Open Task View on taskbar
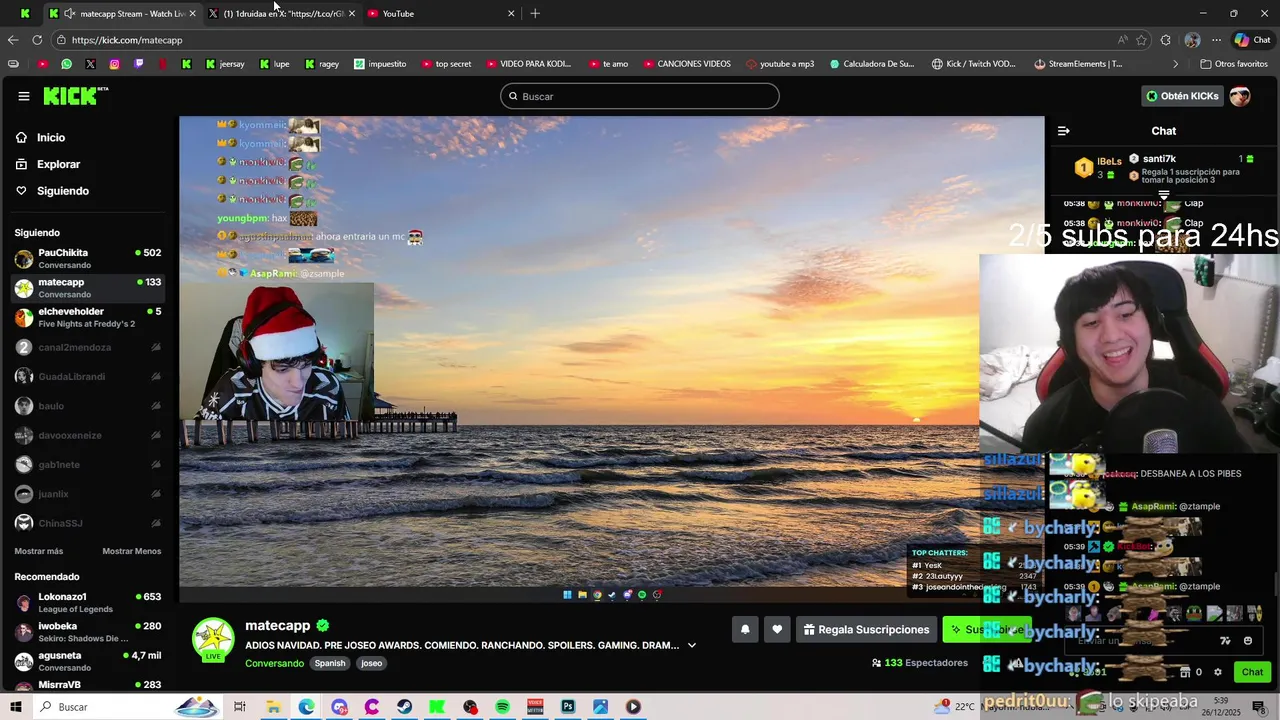 click(240, 707)
